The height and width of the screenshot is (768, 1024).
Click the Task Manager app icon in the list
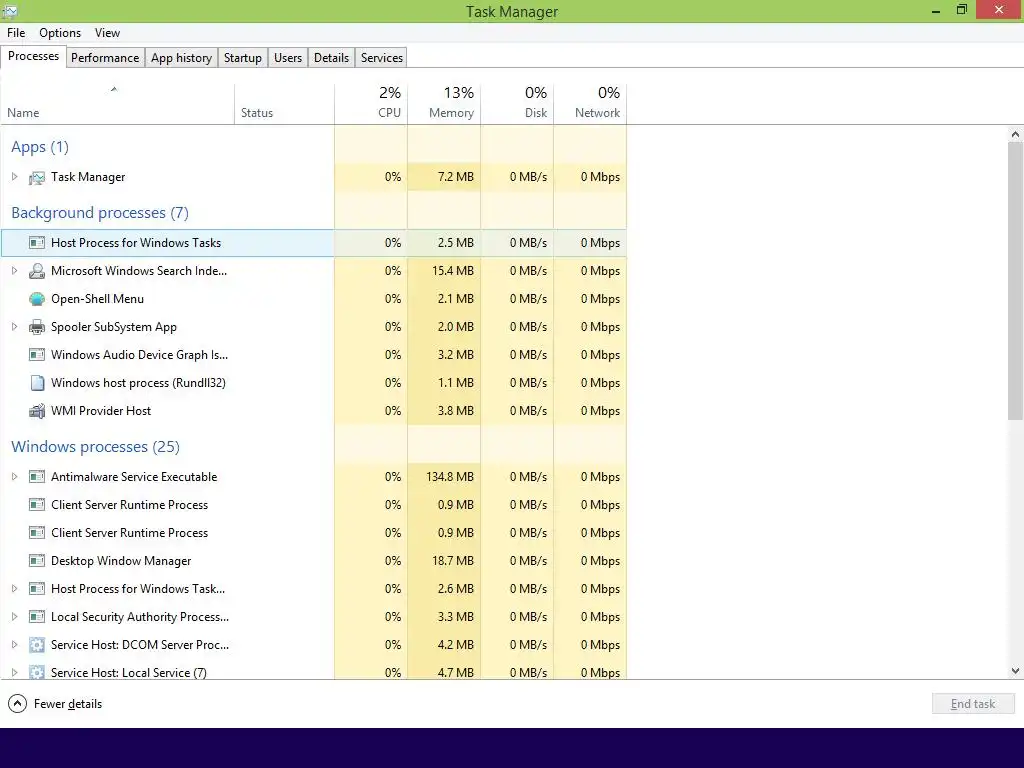coord(37,177)
